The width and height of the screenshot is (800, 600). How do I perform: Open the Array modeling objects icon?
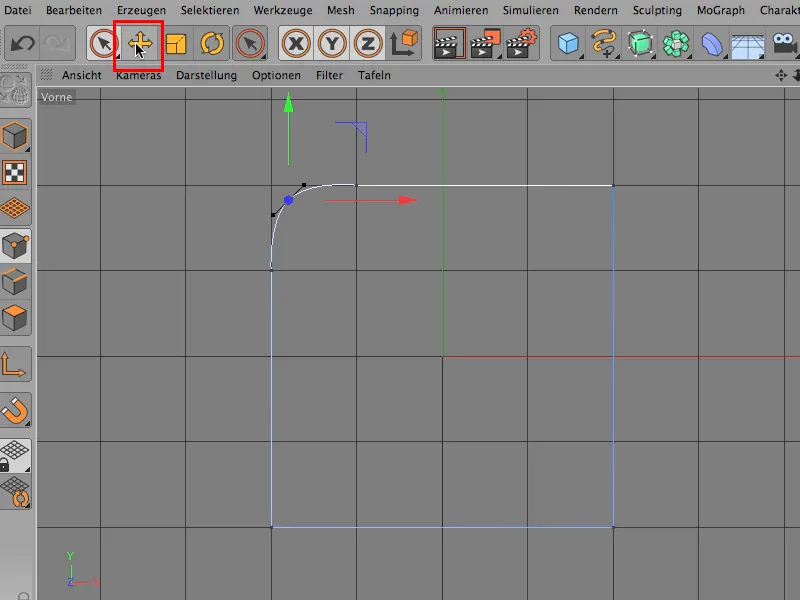tap(676, 44)
